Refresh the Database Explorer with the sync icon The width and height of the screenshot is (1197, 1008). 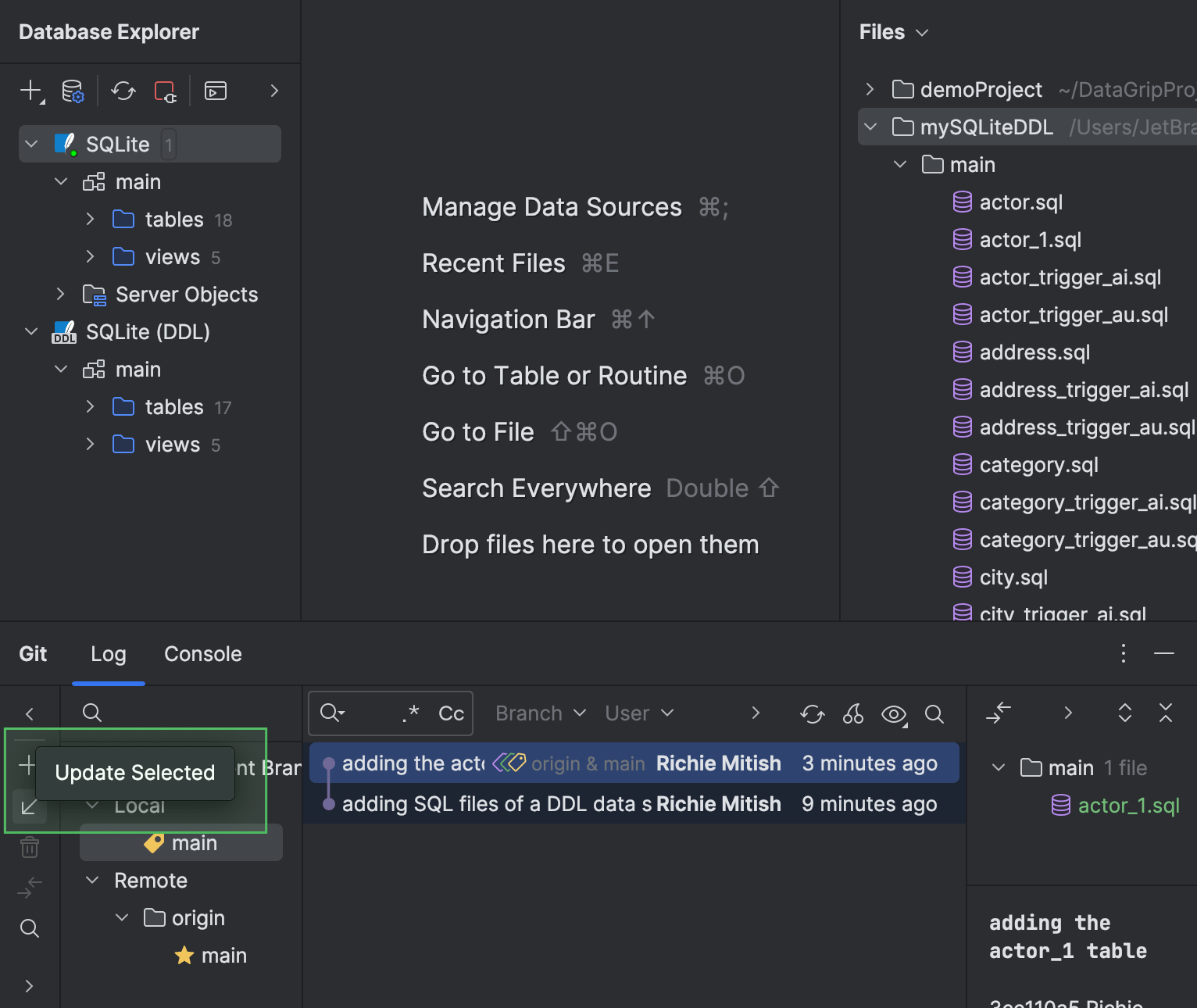click(123, 91)
